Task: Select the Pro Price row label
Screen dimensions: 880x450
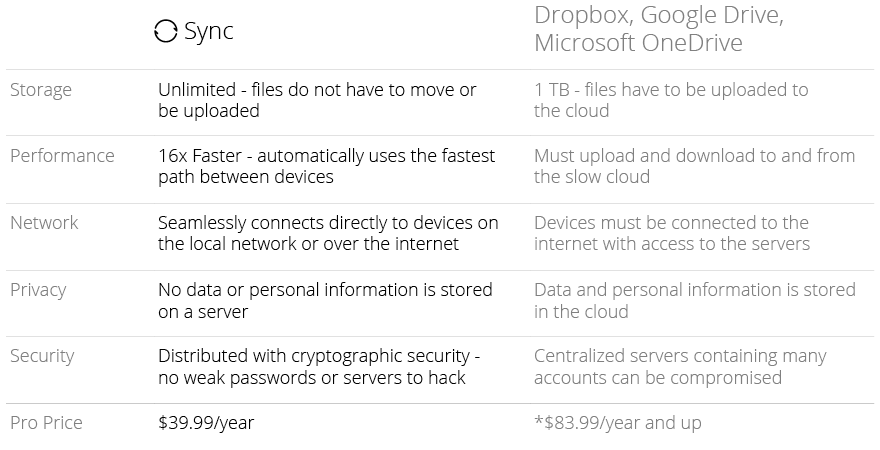Action: (x=47, y=423)
